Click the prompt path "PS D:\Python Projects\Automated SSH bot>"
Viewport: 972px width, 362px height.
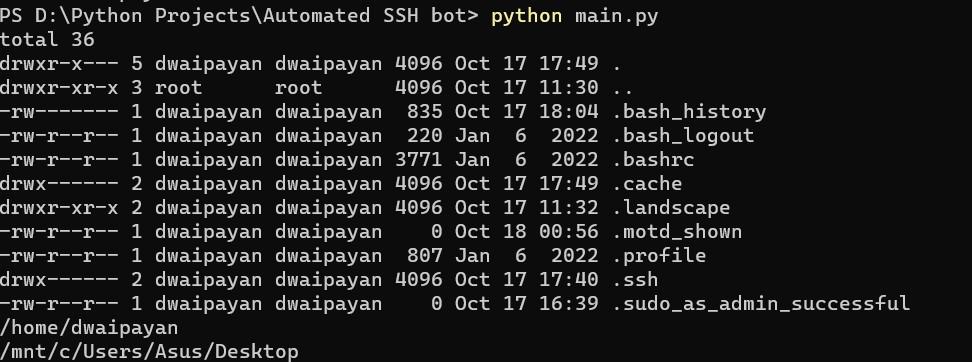click(x=239, y=15)
